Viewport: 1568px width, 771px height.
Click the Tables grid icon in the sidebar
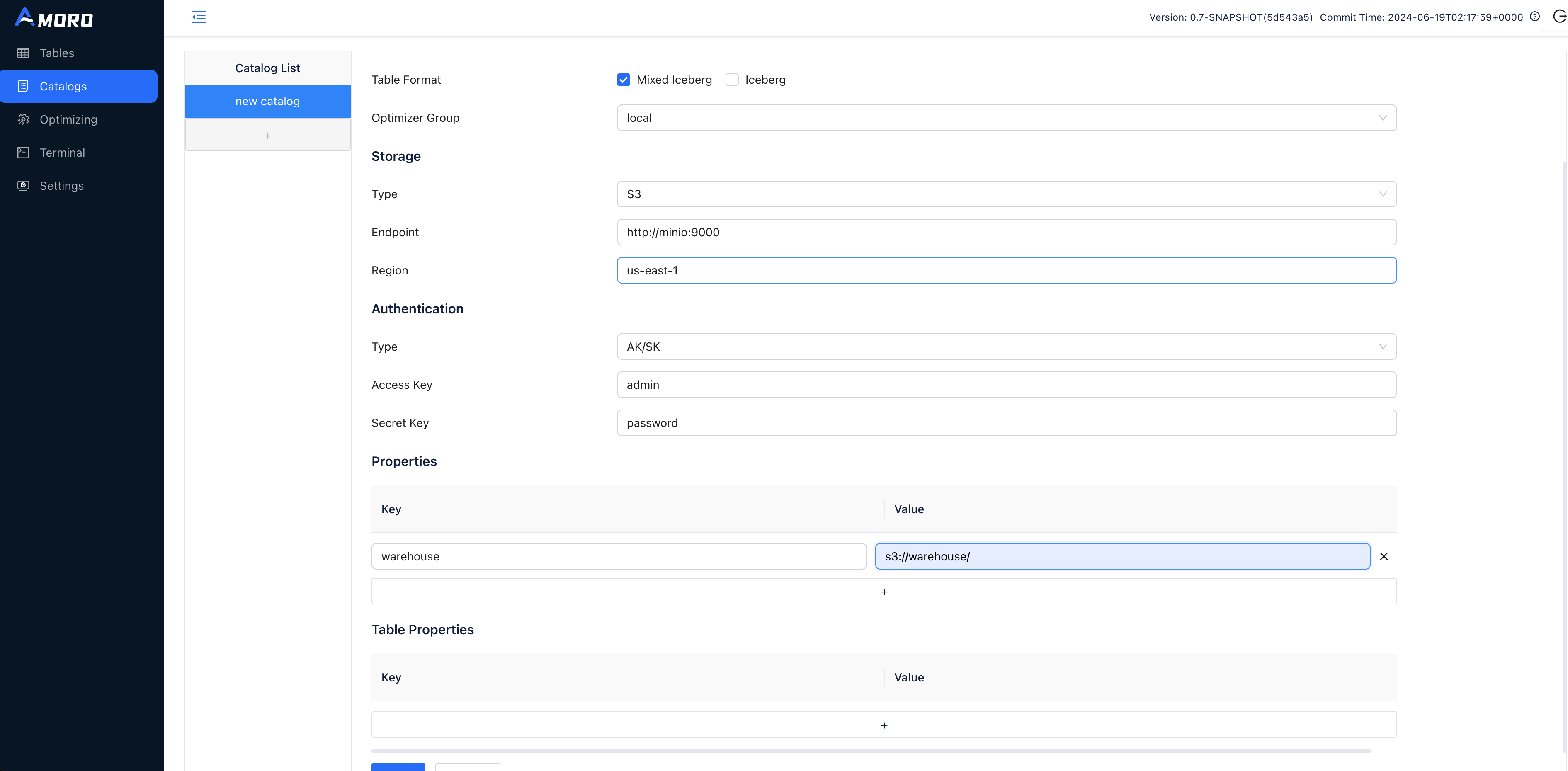click(x=23, y=53)
